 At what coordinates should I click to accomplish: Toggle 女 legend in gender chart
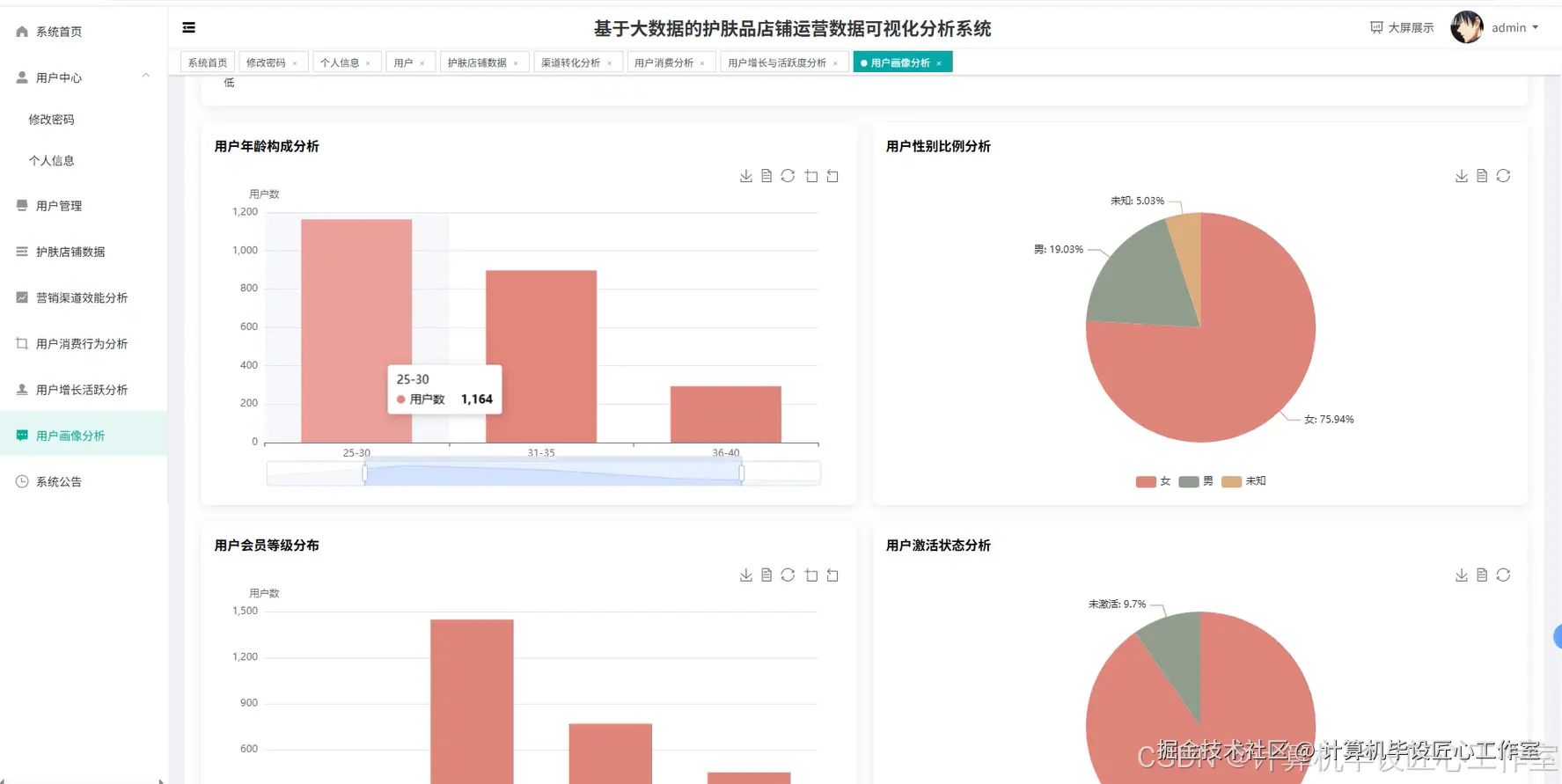1153,481
